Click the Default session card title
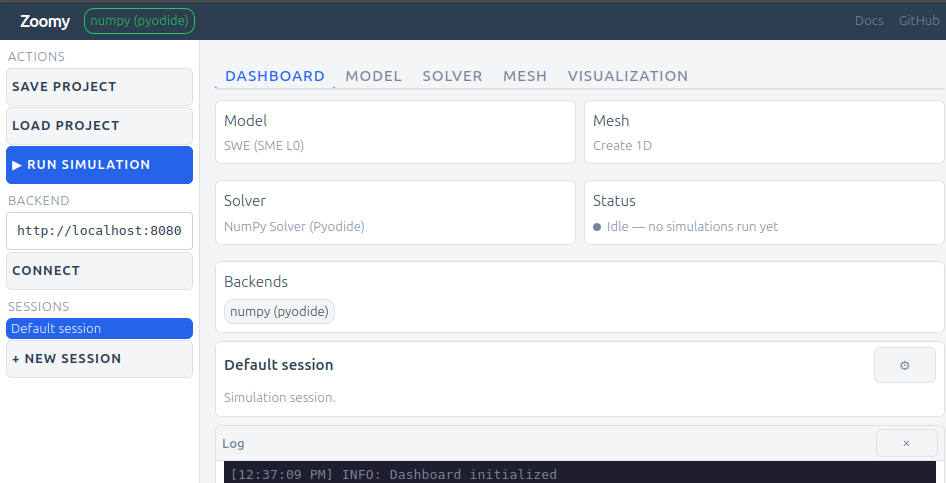Screen dimensions: 946x483 pos(279,365)
